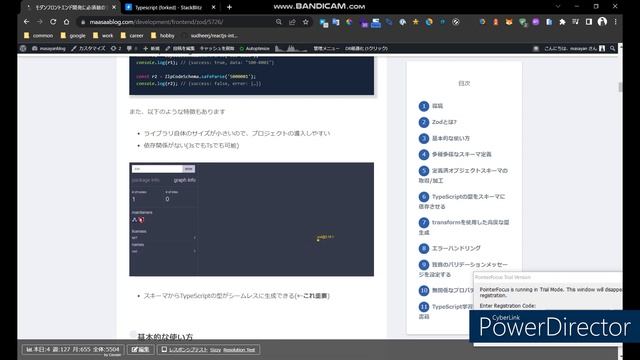This screenshot has height=360, width=640.
Task: Open the google bookmarks folder
Action: coord(73,36)
